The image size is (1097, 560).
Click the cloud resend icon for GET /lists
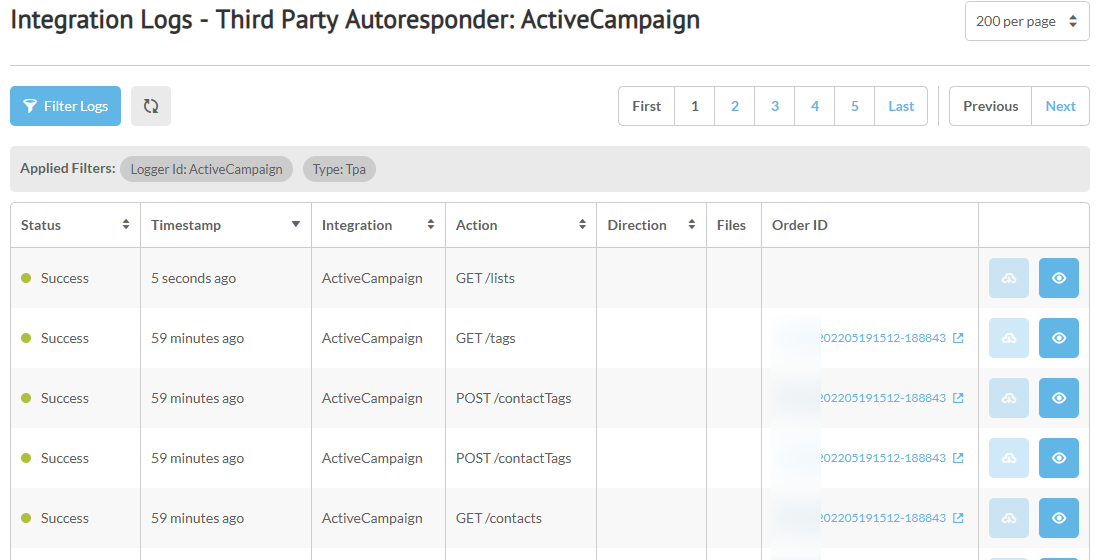coord(1009,278)
